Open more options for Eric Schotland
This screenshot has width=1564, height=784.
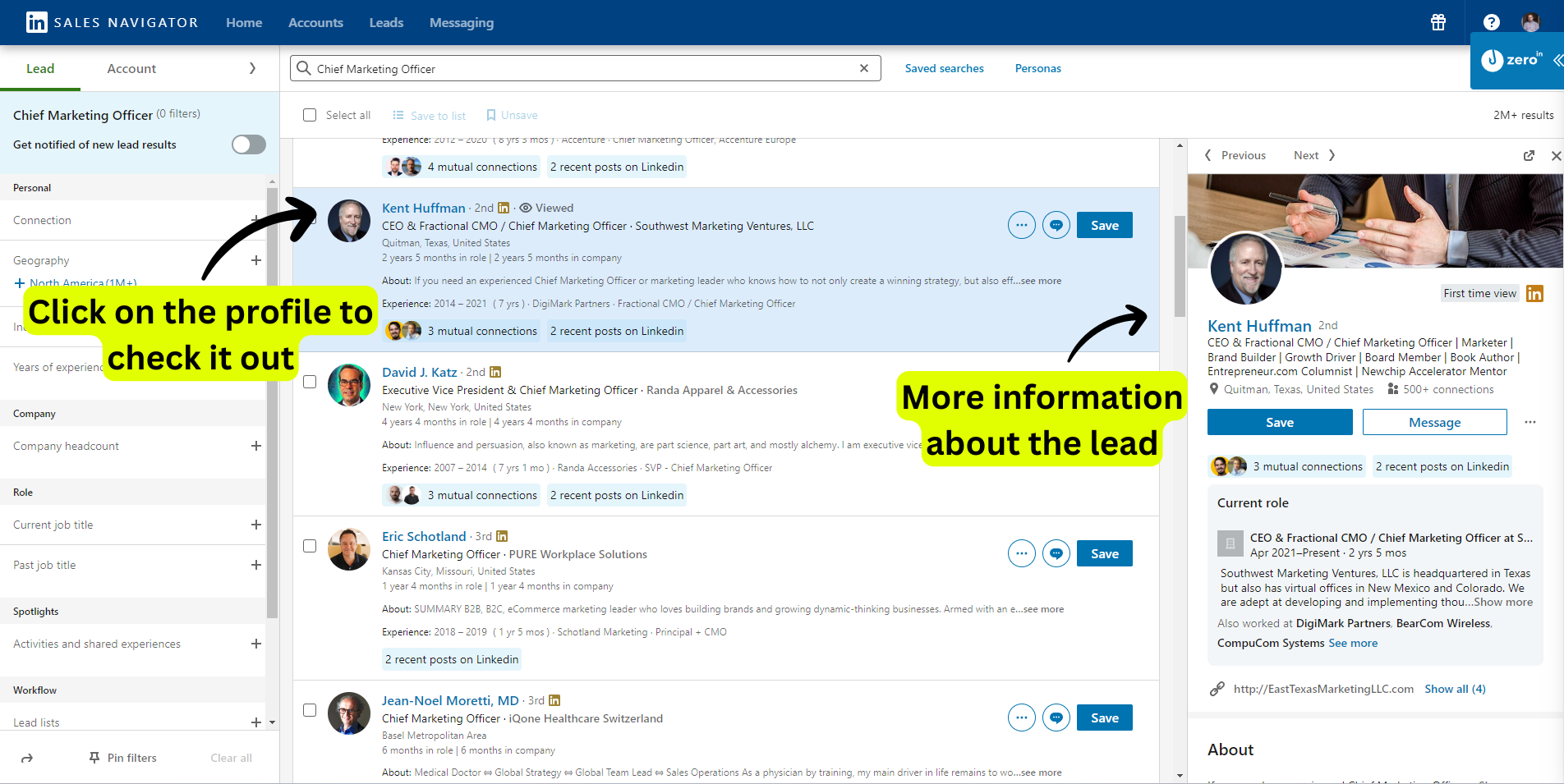click(1022, 553)
